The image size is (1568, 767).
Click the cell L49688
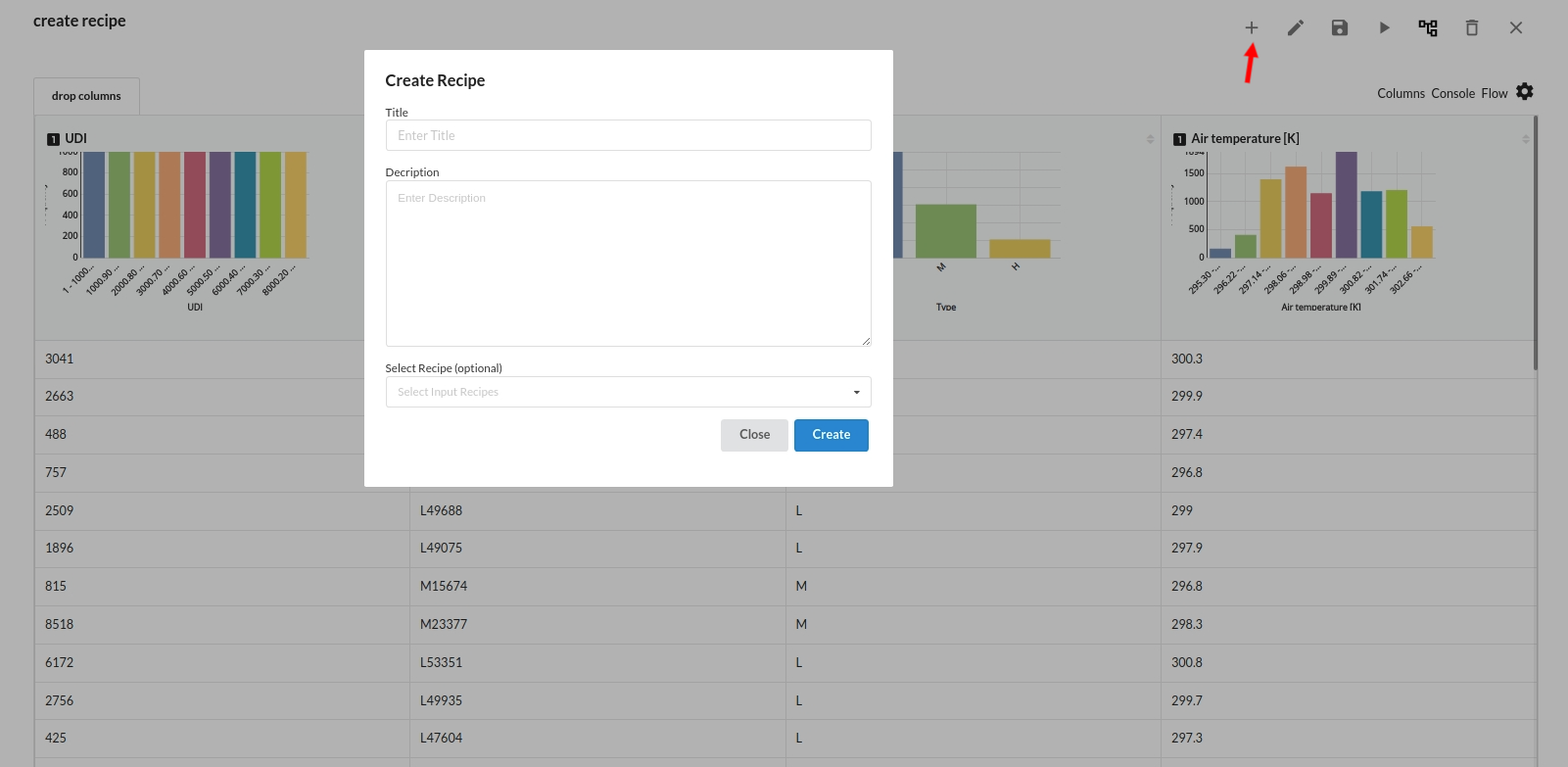pos(597,510)
